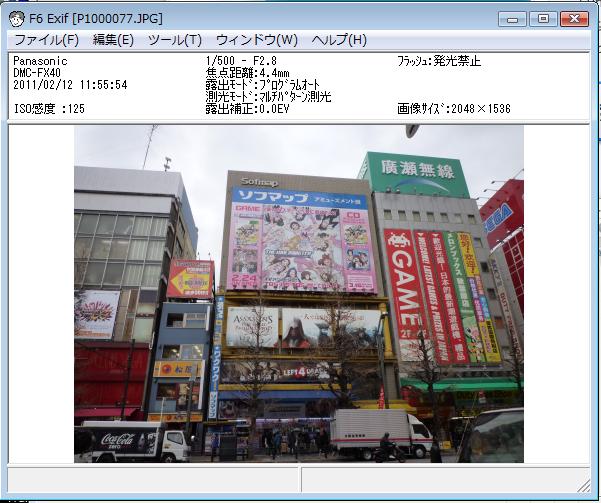Click the ISO感度 :125 value
Screen dimensions: 601x503
(x=49, y=109)
